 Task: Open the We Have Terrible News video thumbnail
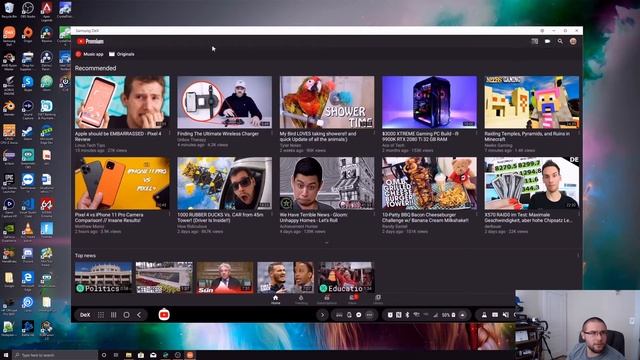[327, 183]
